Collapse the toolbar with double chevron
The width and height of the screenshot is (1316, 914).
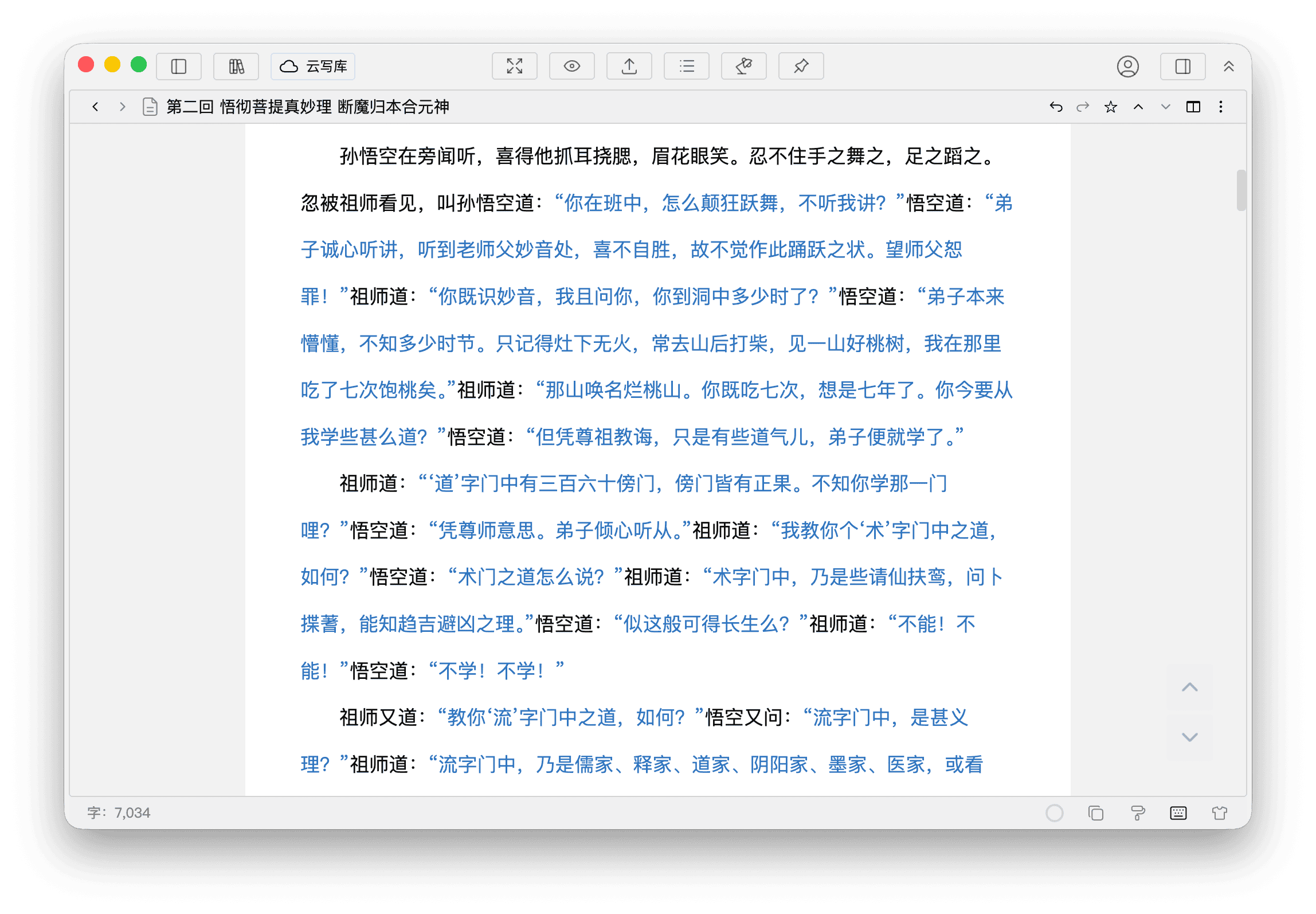tap(1229, 67)
